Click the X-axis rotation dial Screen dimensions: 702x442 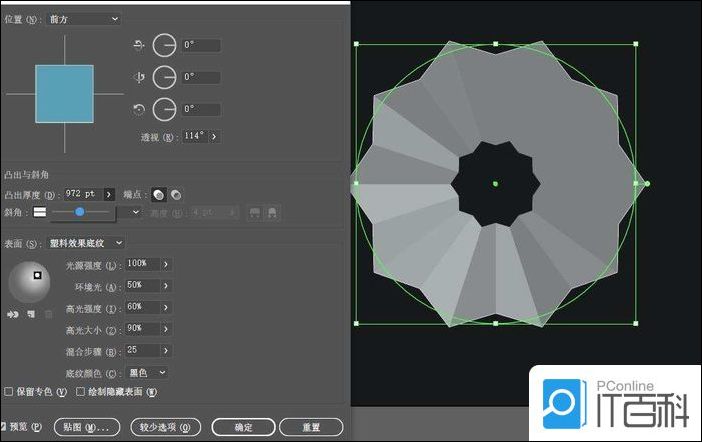pos(164,46)
